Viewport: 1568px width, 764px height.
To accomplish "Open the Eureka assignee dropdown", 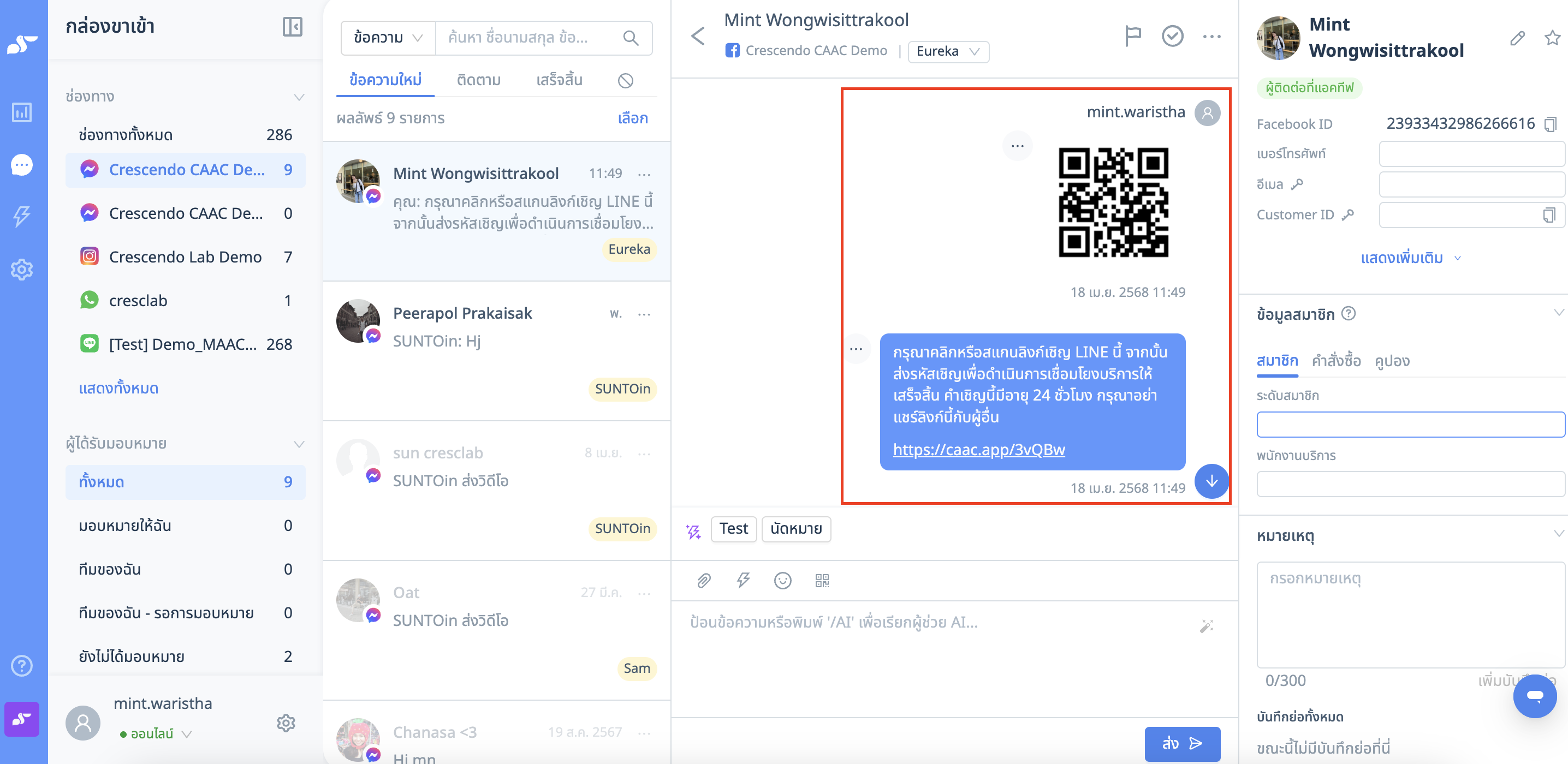I will click(948, 51).
